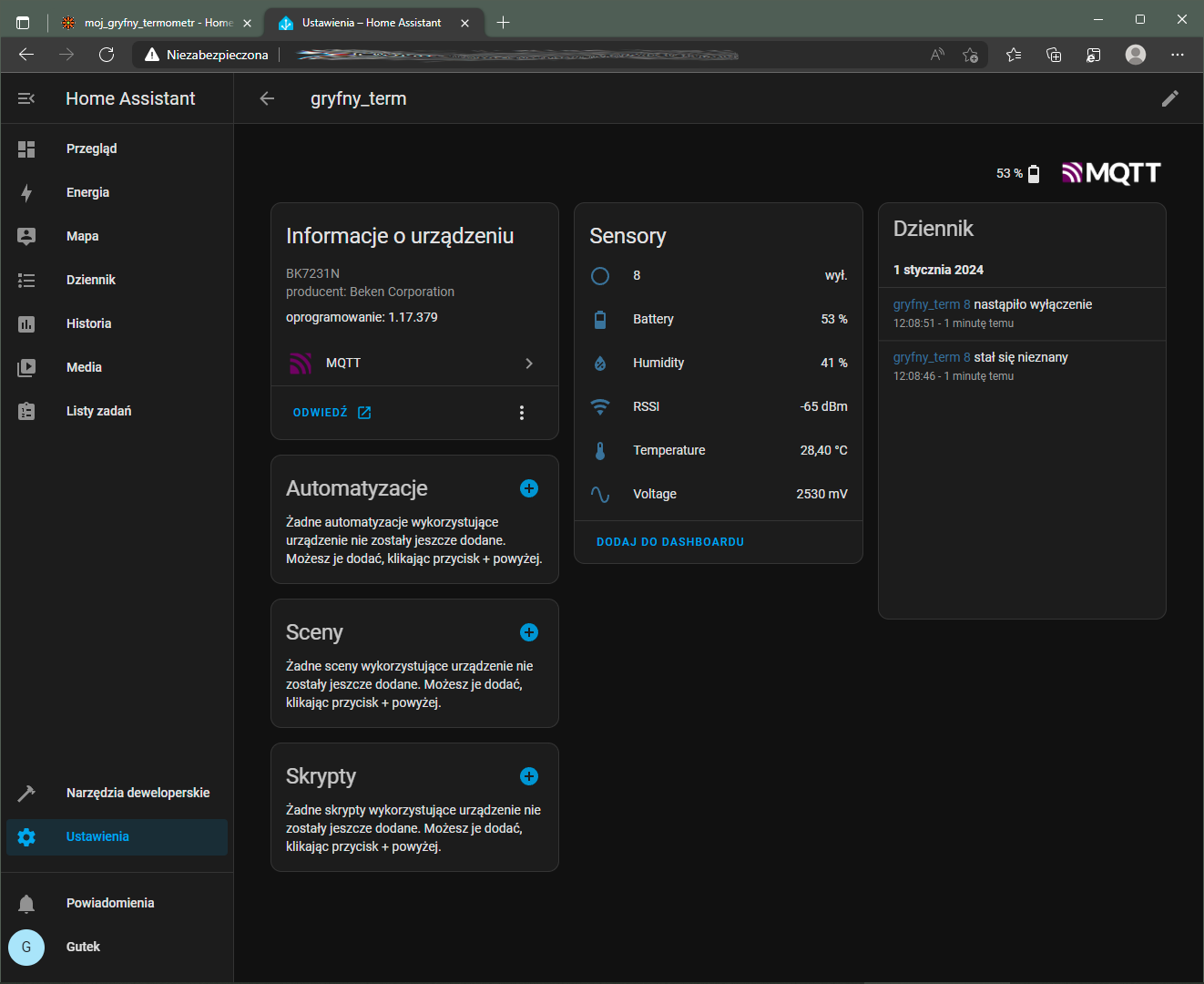Click the Niezabezpieczona security warning
The width and height of the screenshot is (1204, 984).
tap(207, 55)
